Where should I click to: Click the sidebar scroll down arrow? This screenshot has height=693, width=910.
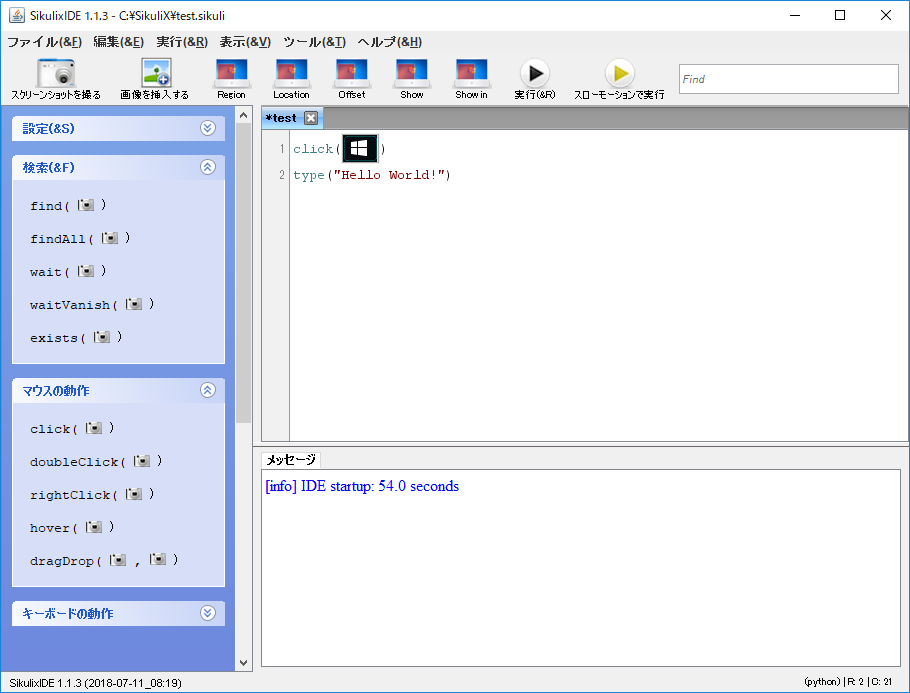(244, 663)
